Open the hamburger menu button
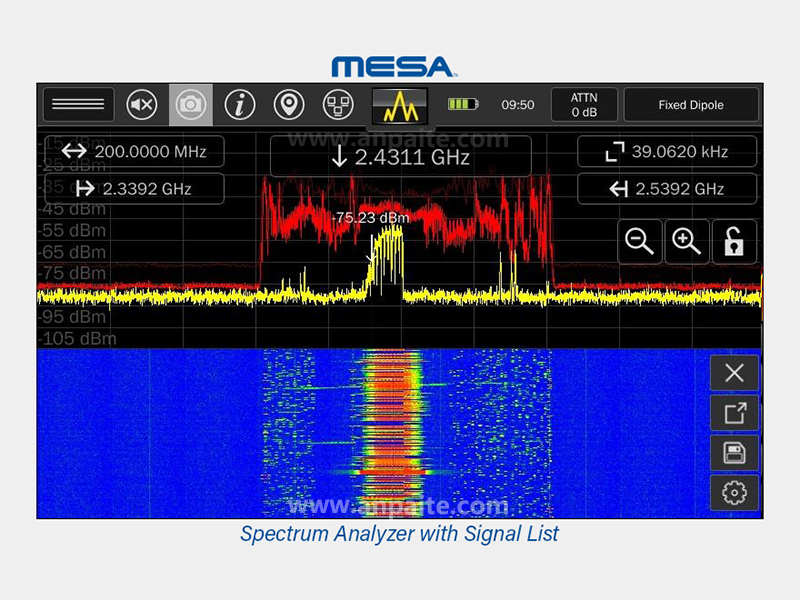The image size is (800, 600). click(77, 104)
